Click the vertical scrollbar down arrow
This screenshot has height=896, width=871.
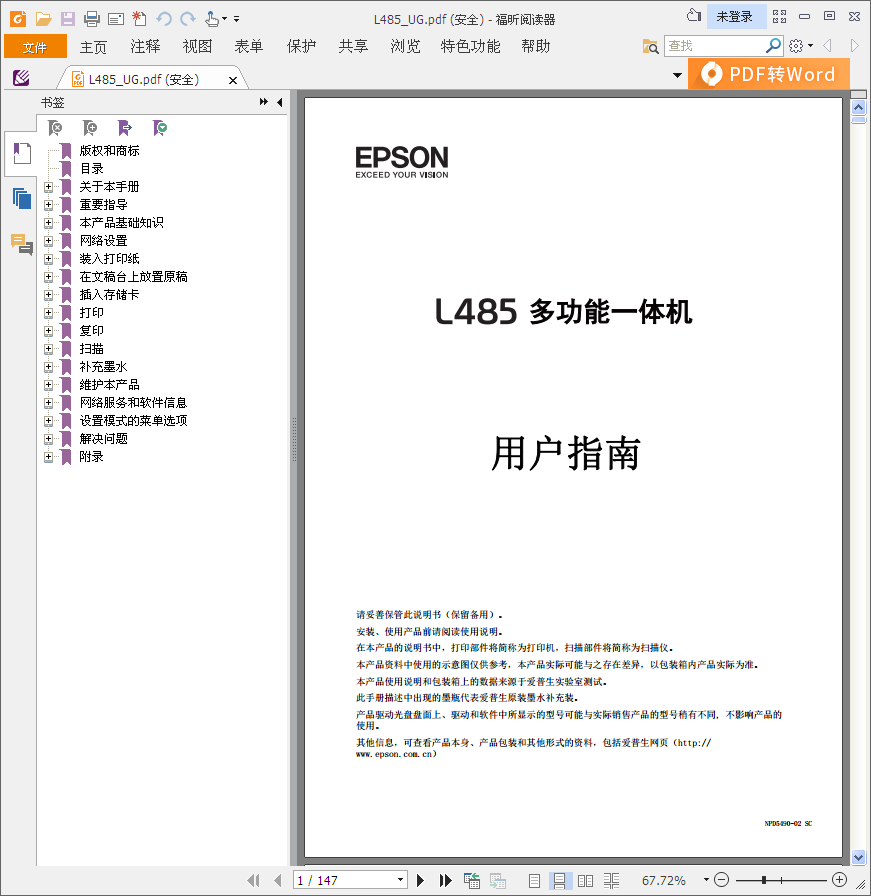click(x=858, y=857)
